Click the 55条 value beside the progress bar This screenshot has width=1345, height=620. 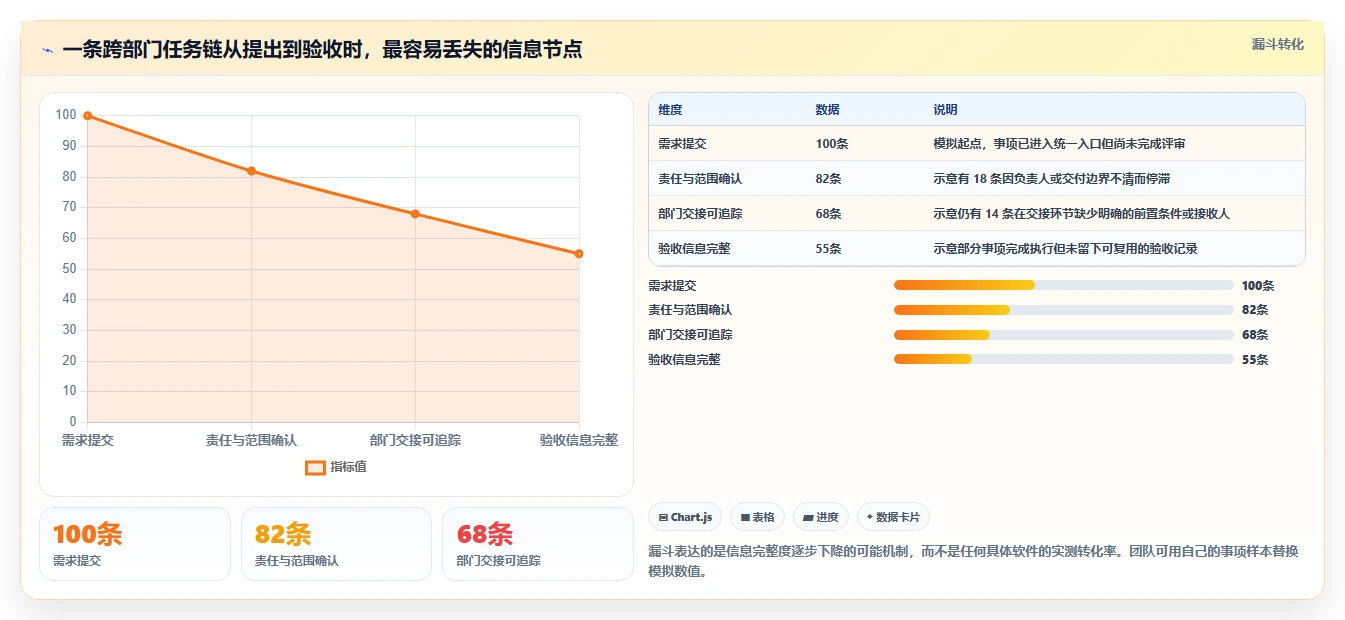click(x=1255, y=360)
